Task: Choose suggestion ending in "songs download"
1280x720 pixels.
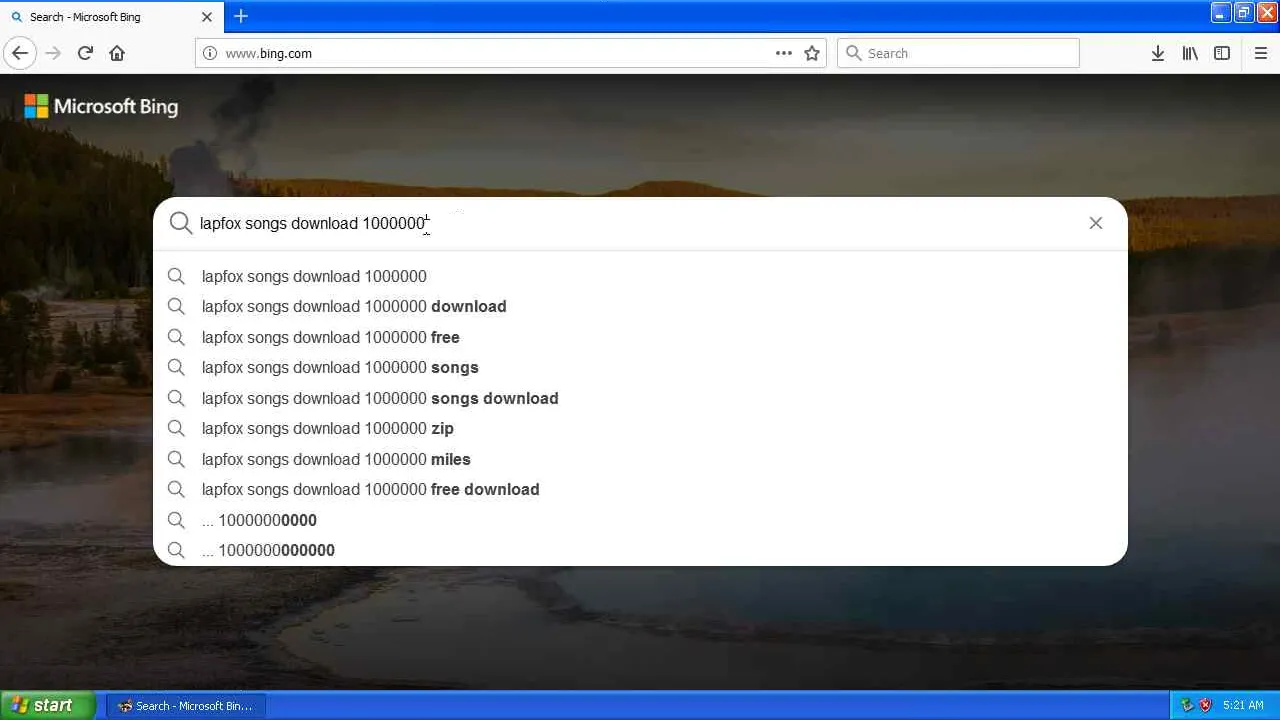Action: pyautogui.click(x=640, y=398)
